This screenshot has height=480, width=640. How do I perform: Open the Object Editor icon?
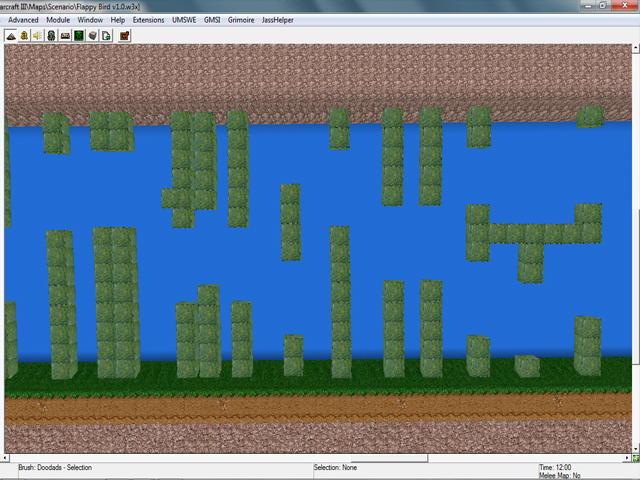click(51, 36)
